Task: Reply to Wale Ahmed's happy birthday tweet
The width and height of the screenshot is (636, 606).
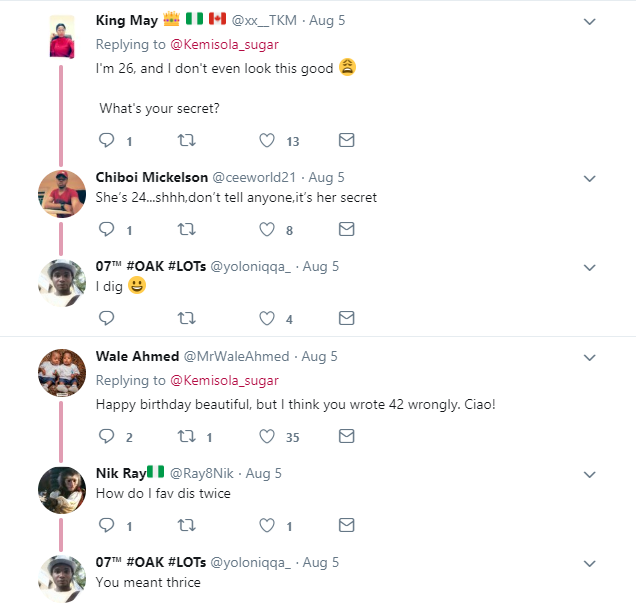Action: [x=107, y=436]
